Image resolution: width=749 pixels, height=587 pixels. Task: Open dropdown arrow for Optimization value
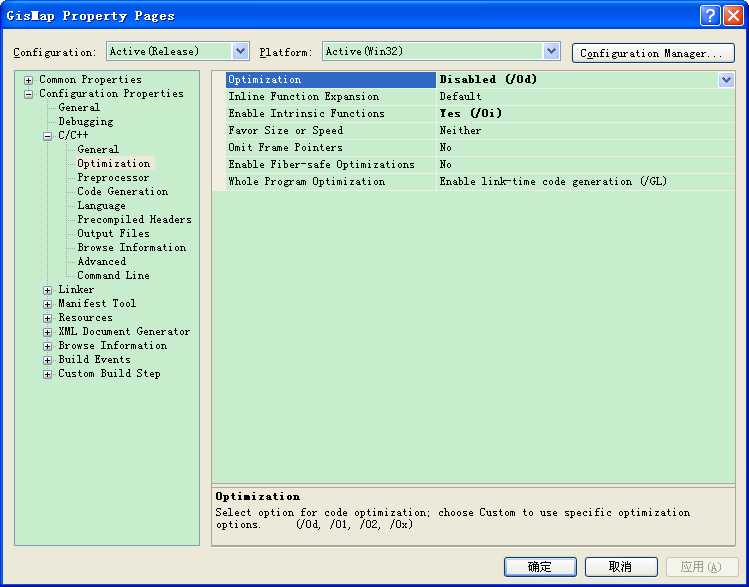726,80
